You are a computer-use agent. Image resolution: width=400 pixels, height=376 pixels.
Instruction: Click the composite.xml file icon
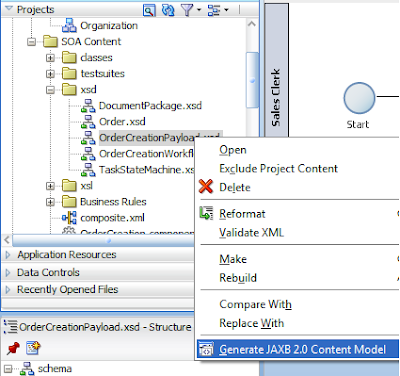69,218
